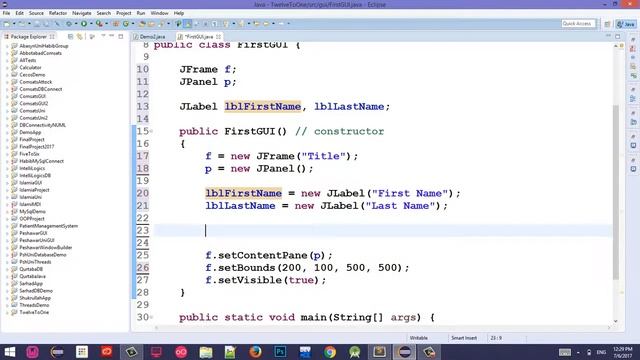Select the DemoApp project

(30, 133)
